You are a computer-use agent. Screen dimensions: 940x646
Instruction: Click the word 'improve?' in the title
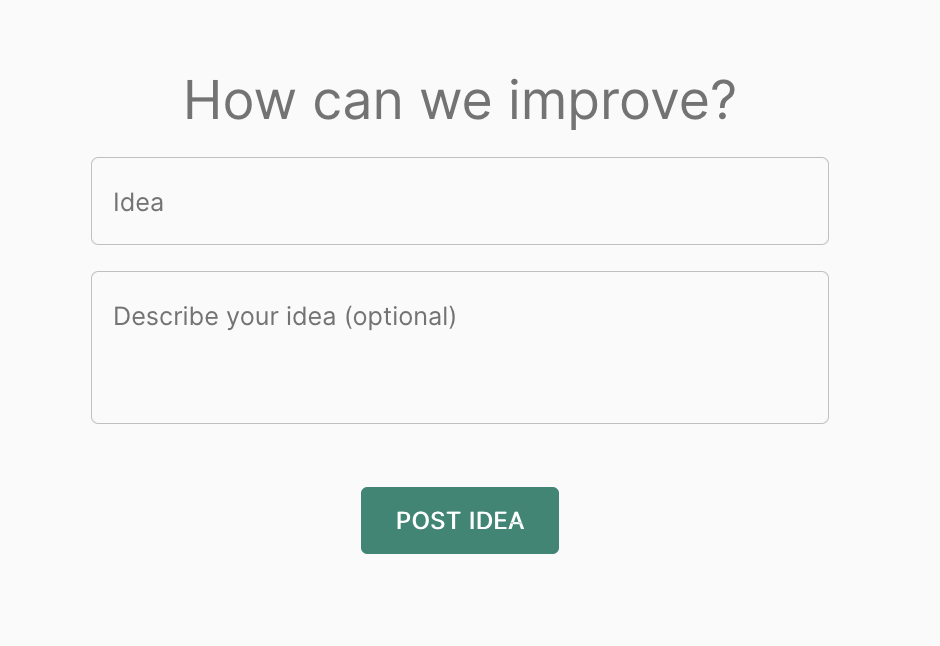[622, 102]
